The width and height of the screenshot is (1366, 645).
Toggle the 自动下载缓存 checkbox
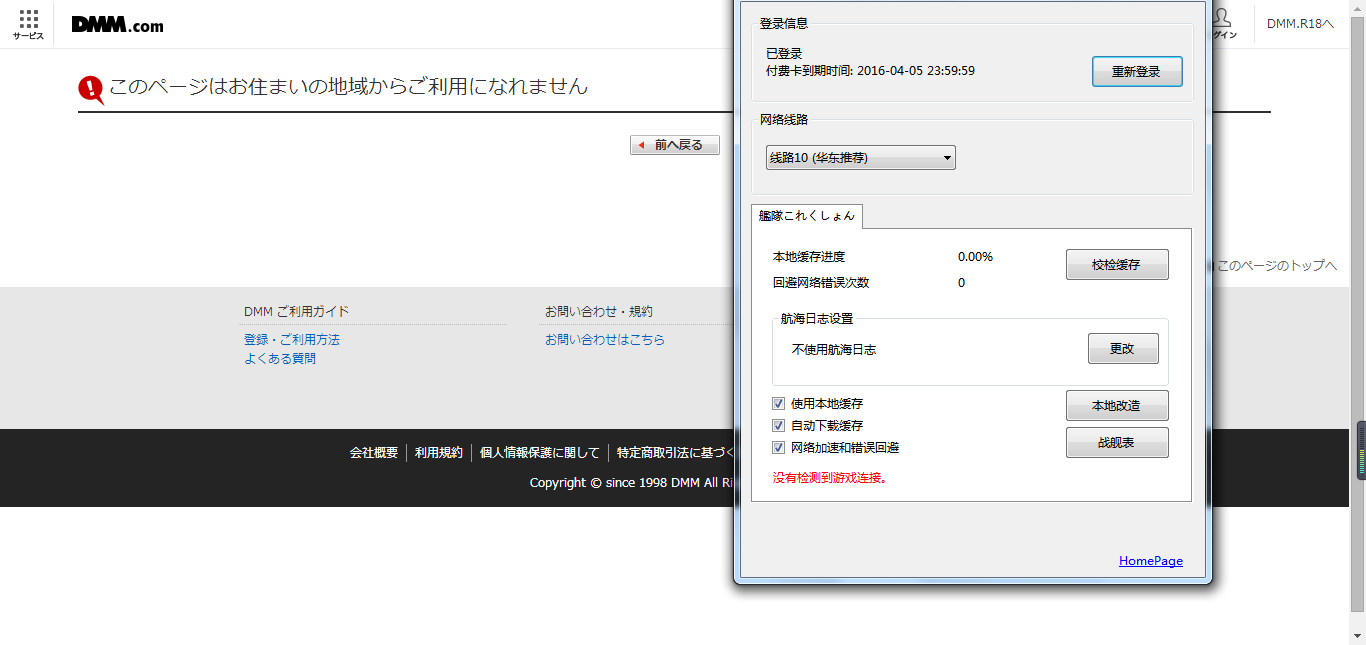pyautogui.click(x=778, y=426)
